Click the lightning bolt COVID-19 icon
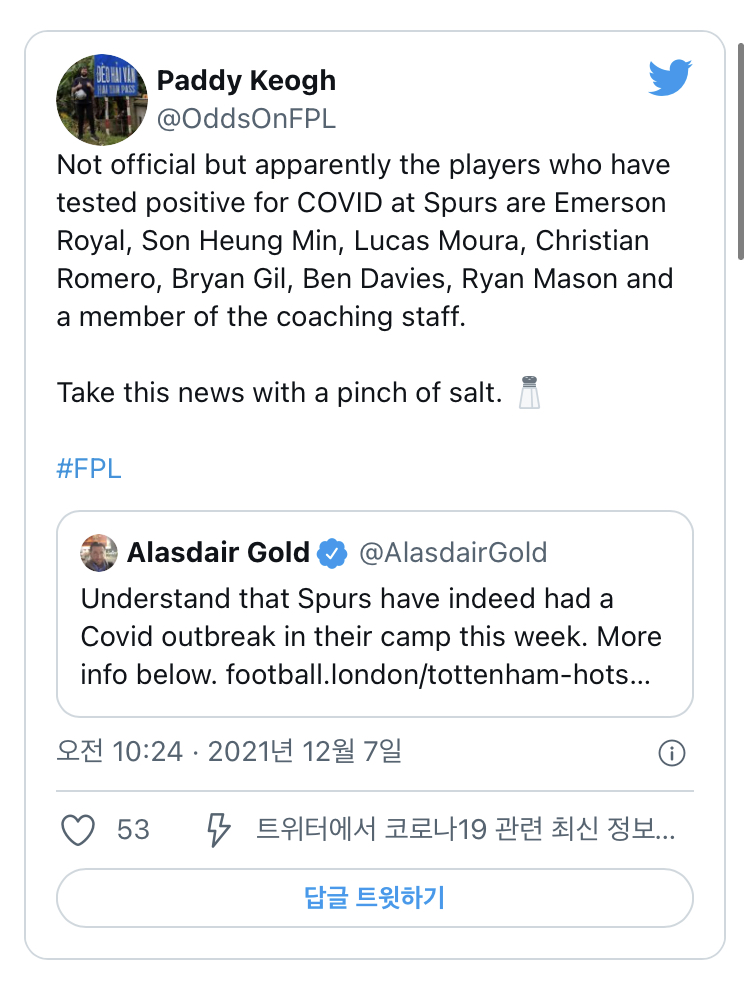 pos(217,830)
